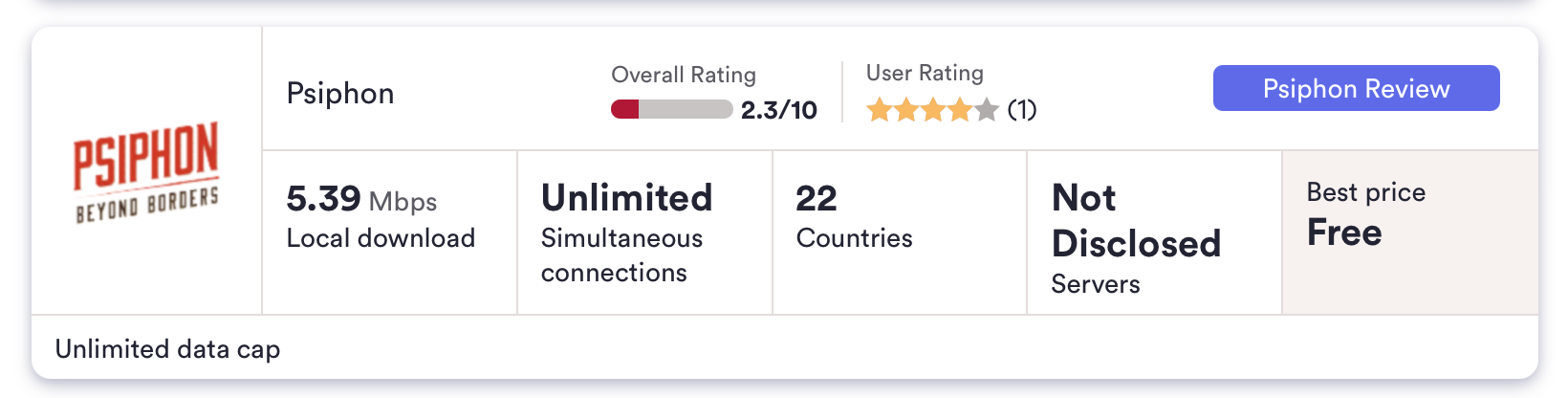Click the Local download label

381,238
